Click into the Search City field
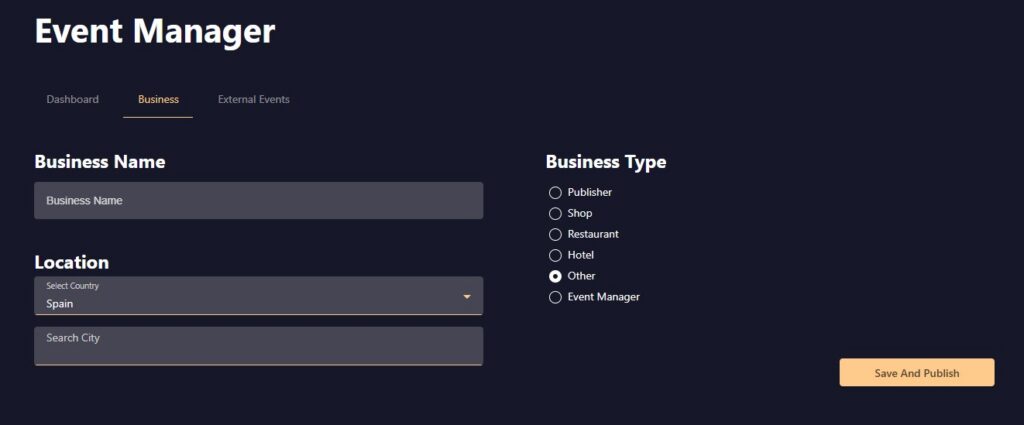Screen dimensions: 1024x425 coord(258,345)
